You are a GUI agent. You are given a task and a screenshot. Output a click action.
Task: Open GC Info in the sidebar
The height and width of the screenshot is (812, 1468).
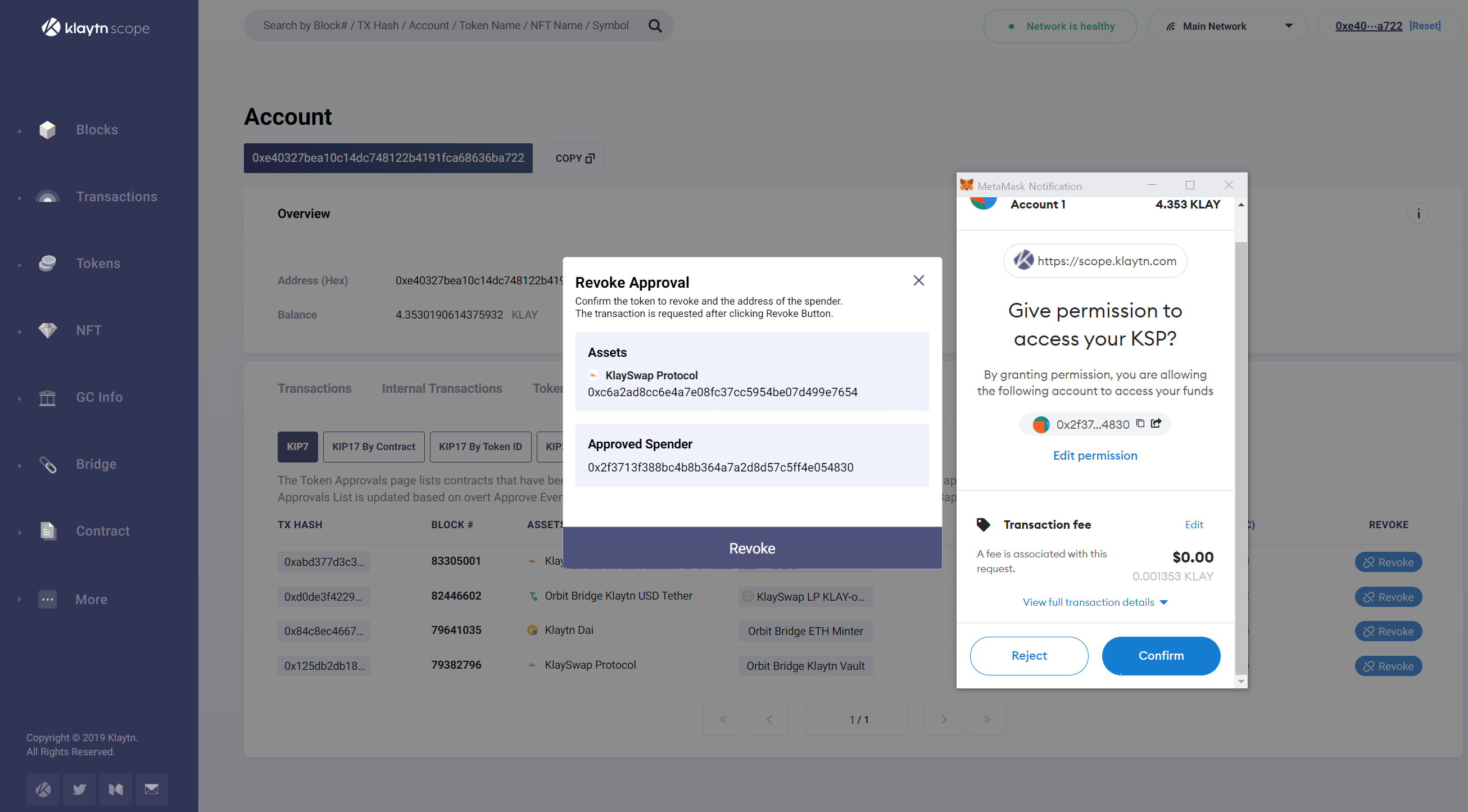click(99, 397)
